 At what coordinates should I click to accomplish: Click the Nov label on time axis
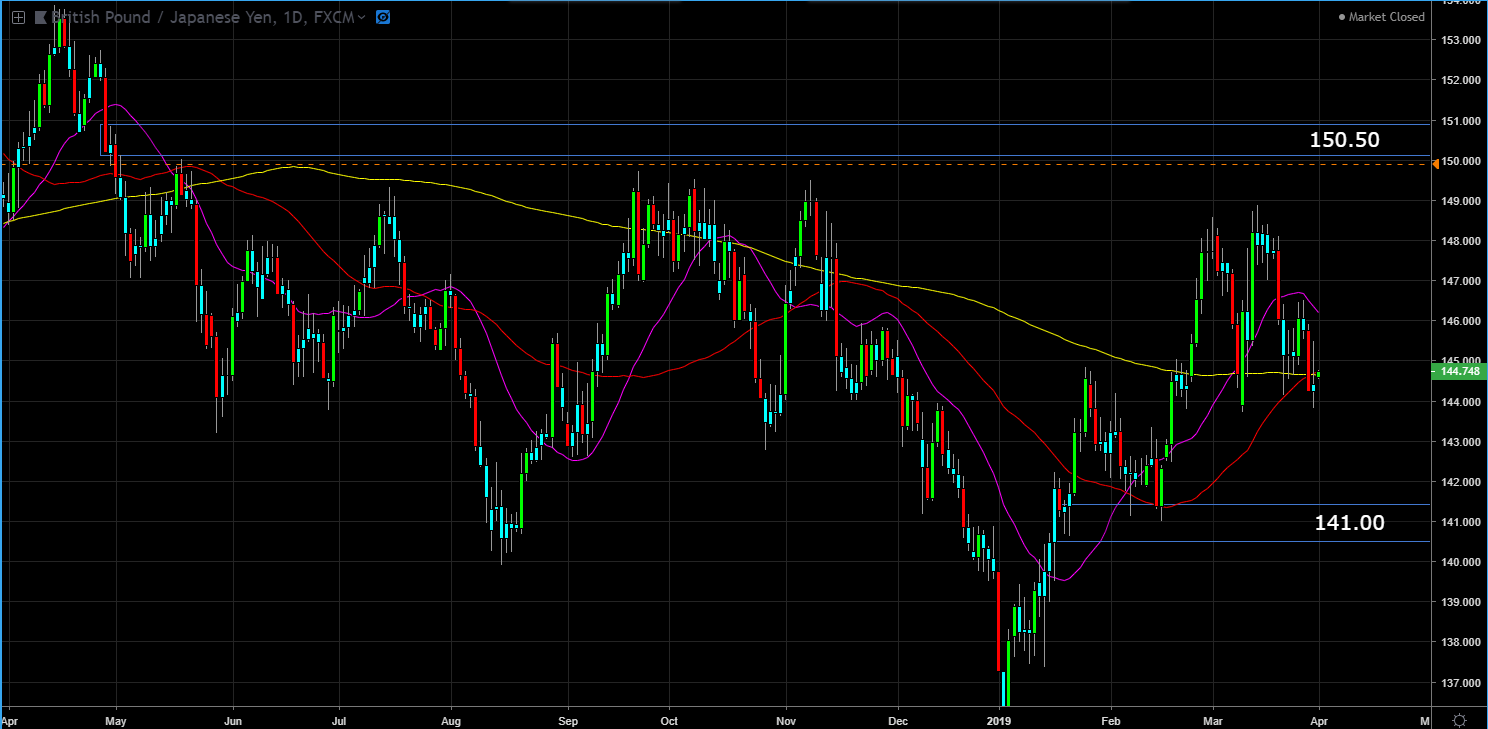[786, 719]
